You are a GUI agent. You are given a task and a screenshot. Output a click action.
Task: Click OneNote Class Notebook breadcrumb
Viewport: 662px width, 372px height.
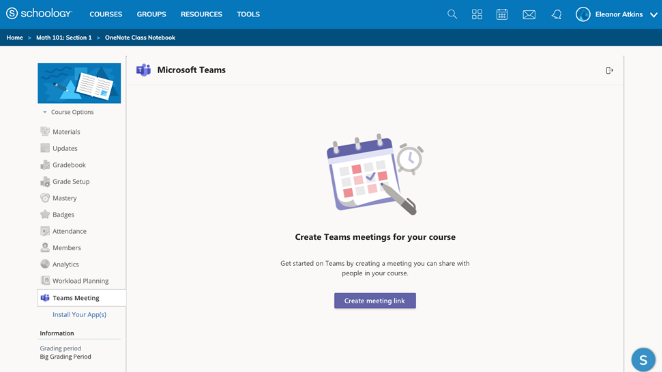click(140, 38)
